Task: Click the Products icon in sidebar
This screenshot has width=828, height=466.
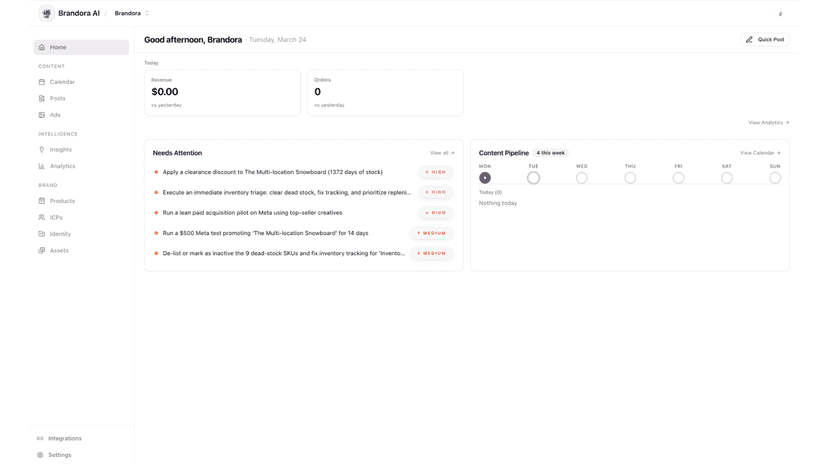Action: pyautogui.click(x=42, y=201)
